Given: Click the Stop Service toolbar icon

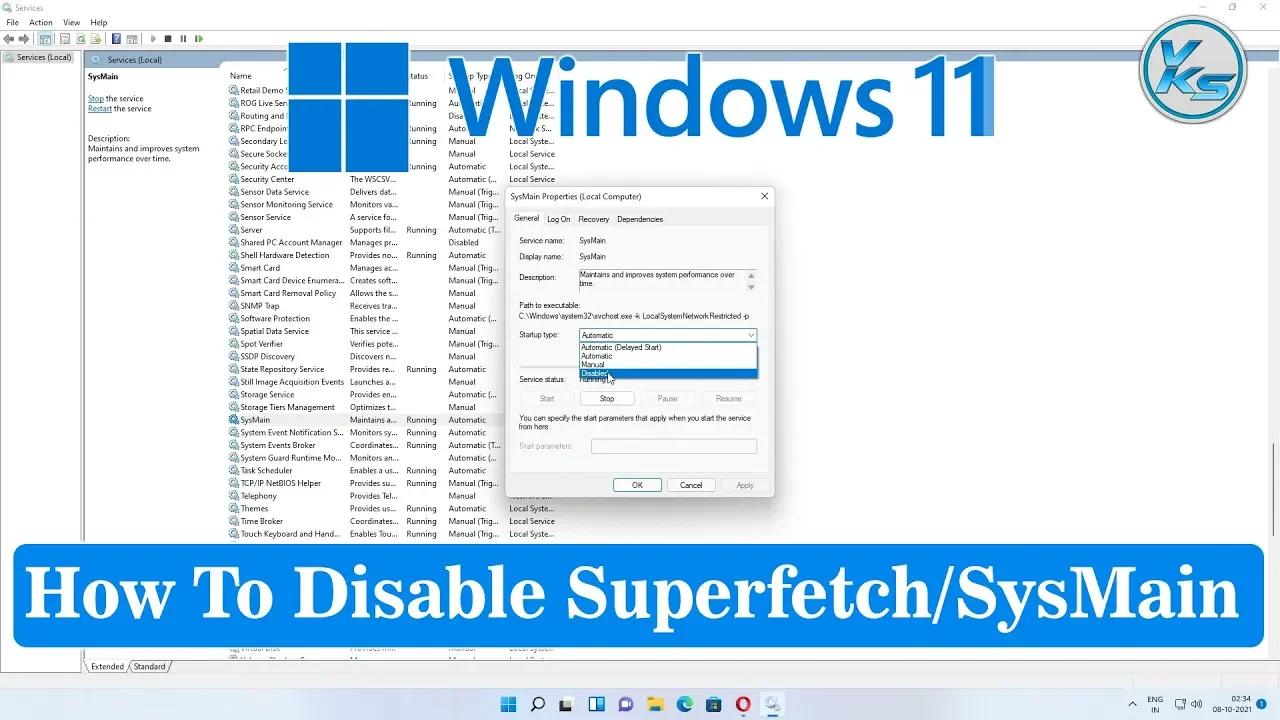Looking at the screenshot, I should tap(170, 38).
